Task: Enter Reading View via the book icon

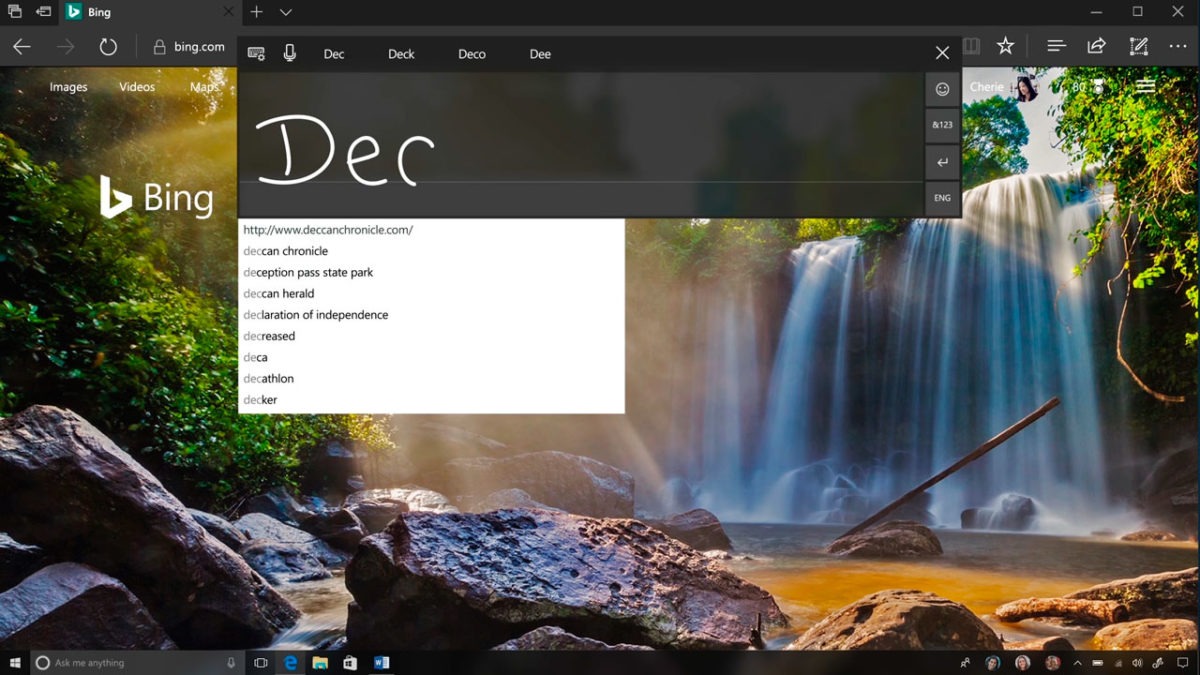Action: [971, 46]
